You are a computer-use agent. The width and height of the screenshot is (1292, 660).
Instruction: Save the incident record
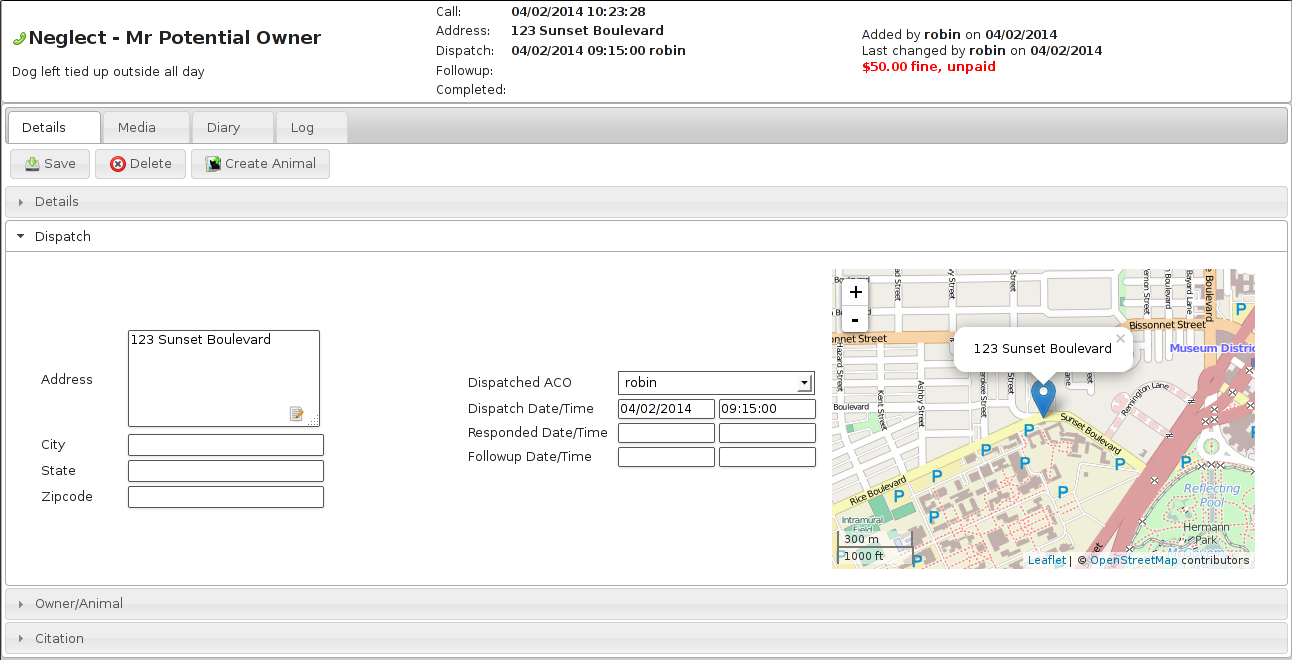[x=50, y=164]
